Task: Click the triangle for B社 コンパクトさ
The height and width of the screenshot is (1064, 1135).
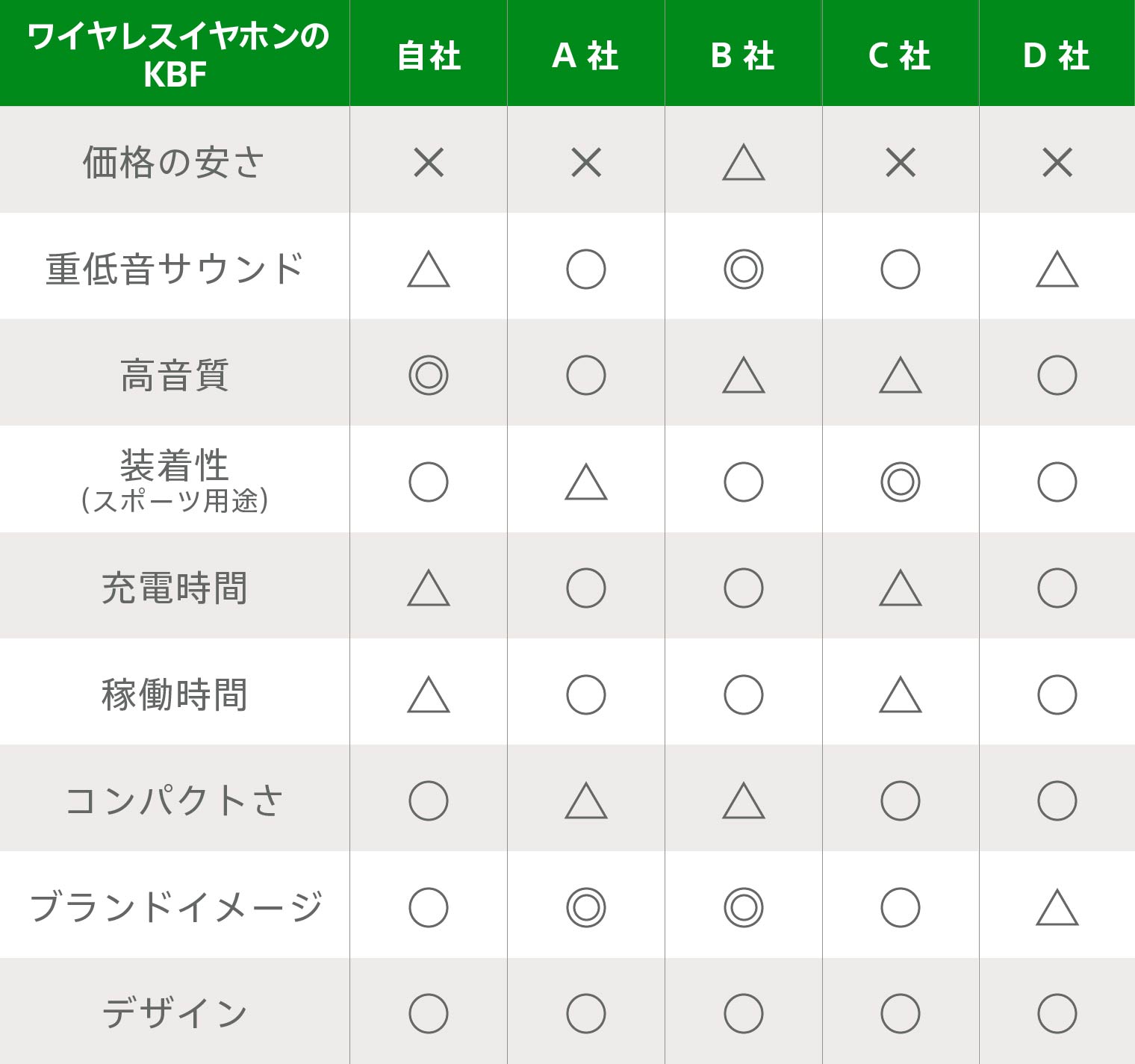Action: (x=743, y=802)
